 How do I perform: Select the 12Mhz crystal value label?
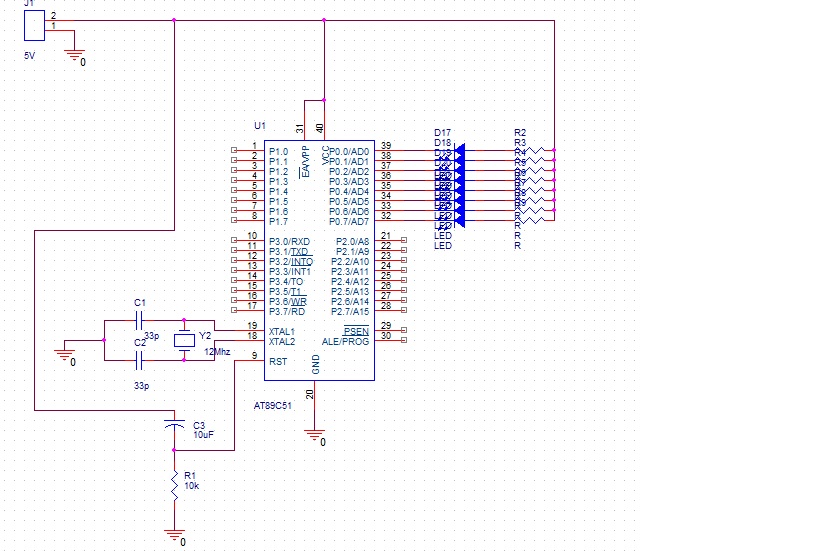click(x=217, y=351)
